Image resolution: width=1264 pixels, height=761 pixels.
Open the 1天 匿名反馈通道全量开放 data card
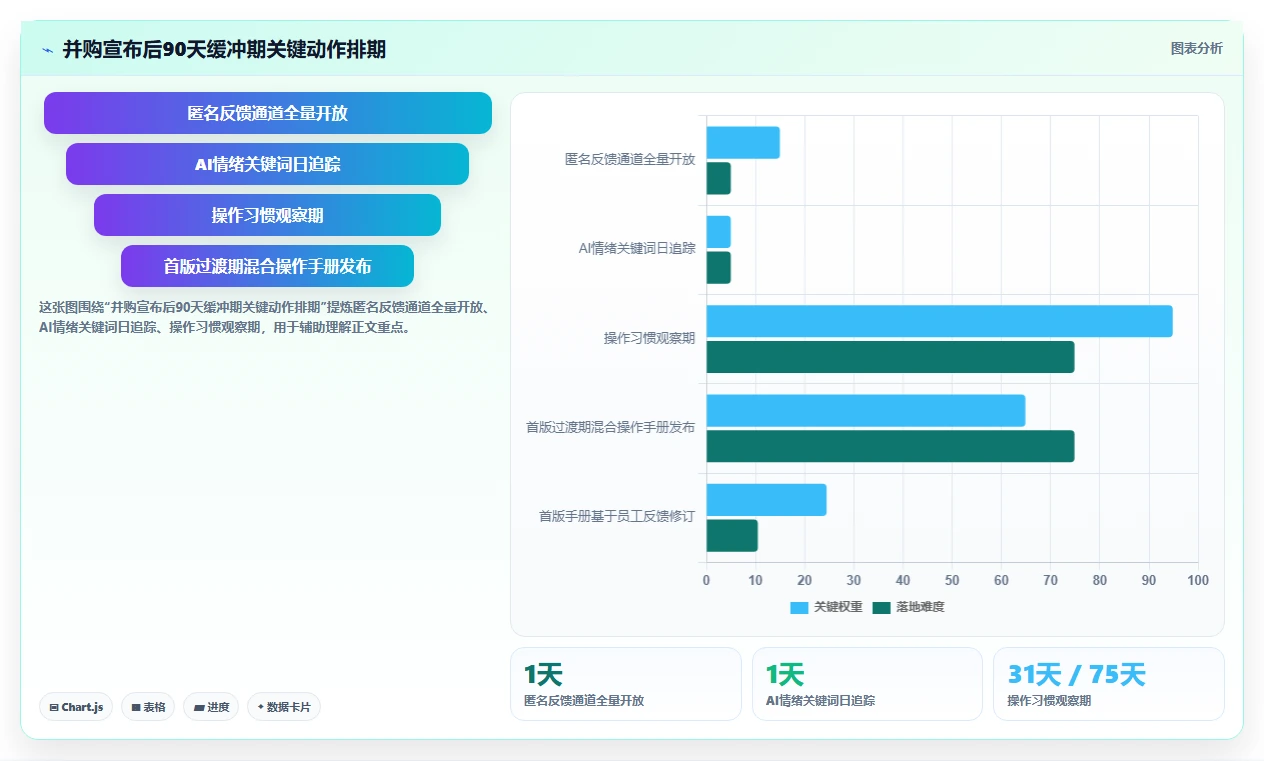point(626,684)
